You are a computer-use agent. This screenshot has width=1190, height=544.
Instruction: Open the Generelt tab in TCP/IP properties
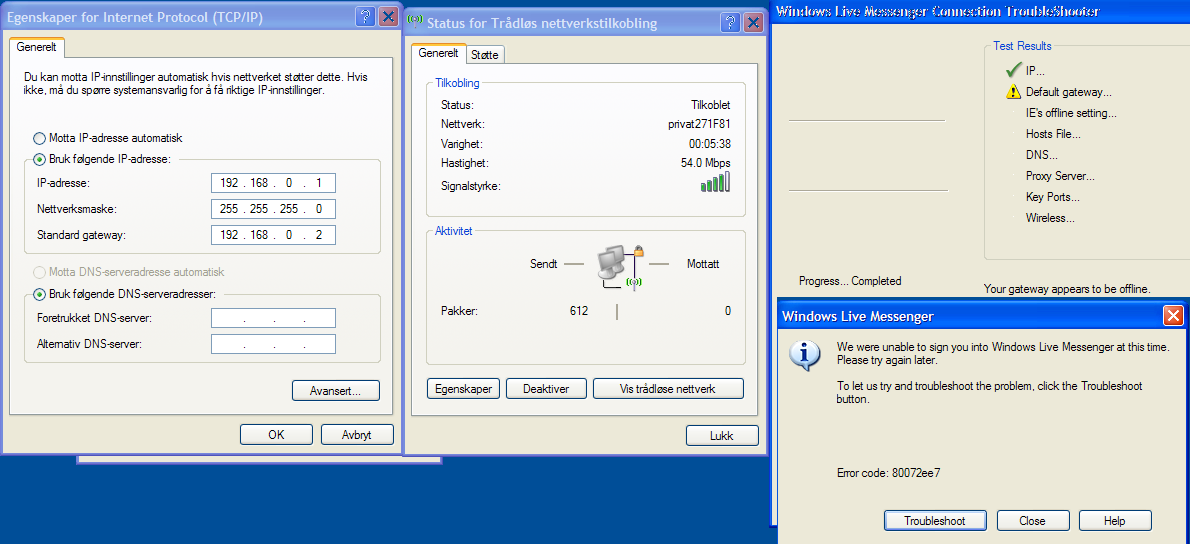pos(37,47)
